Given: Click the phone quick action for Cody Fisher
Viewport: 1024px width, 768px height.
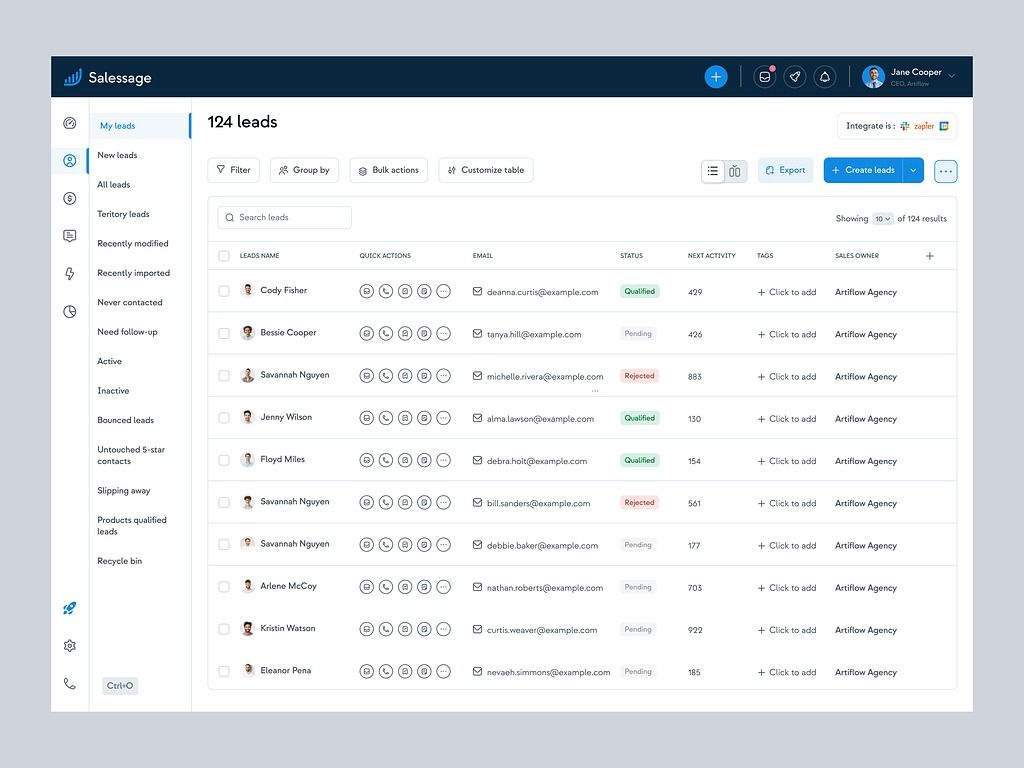Looking at the screenshot, I should [x=385, y=292].
